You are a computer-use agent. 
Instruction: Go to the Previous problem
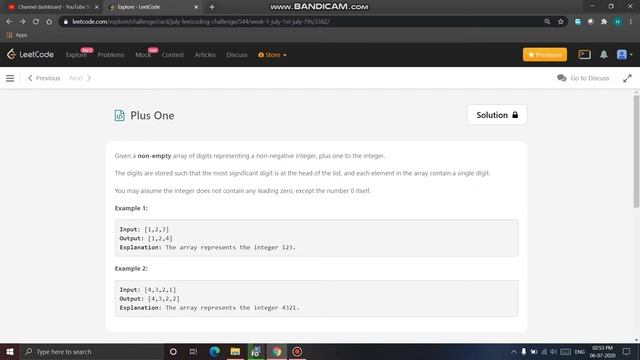tap(44, 78)
